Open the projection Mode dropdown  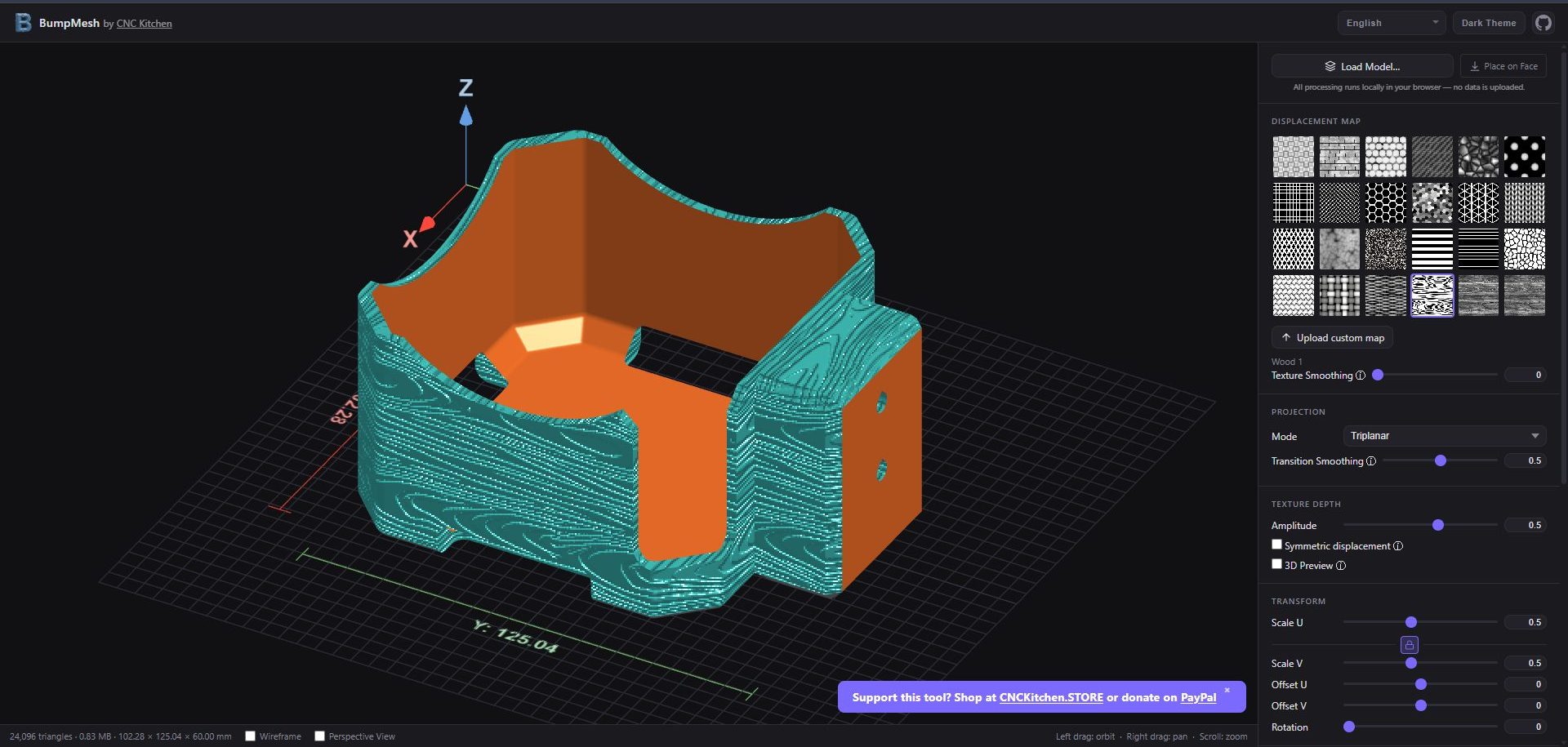tap(1444, 436)
